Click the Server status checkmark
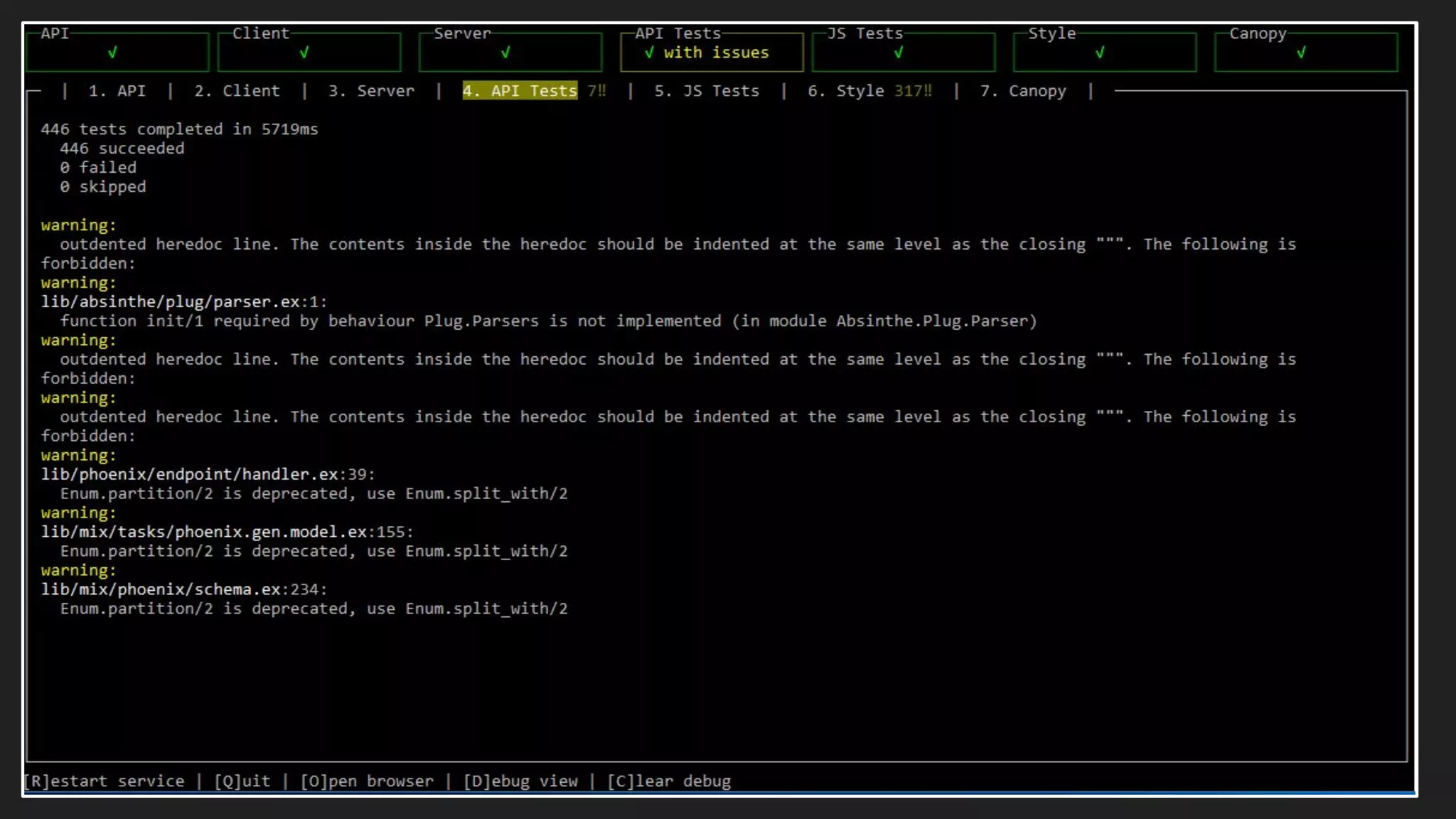This screenshot has height=819, width=1456. coord(505,53)
